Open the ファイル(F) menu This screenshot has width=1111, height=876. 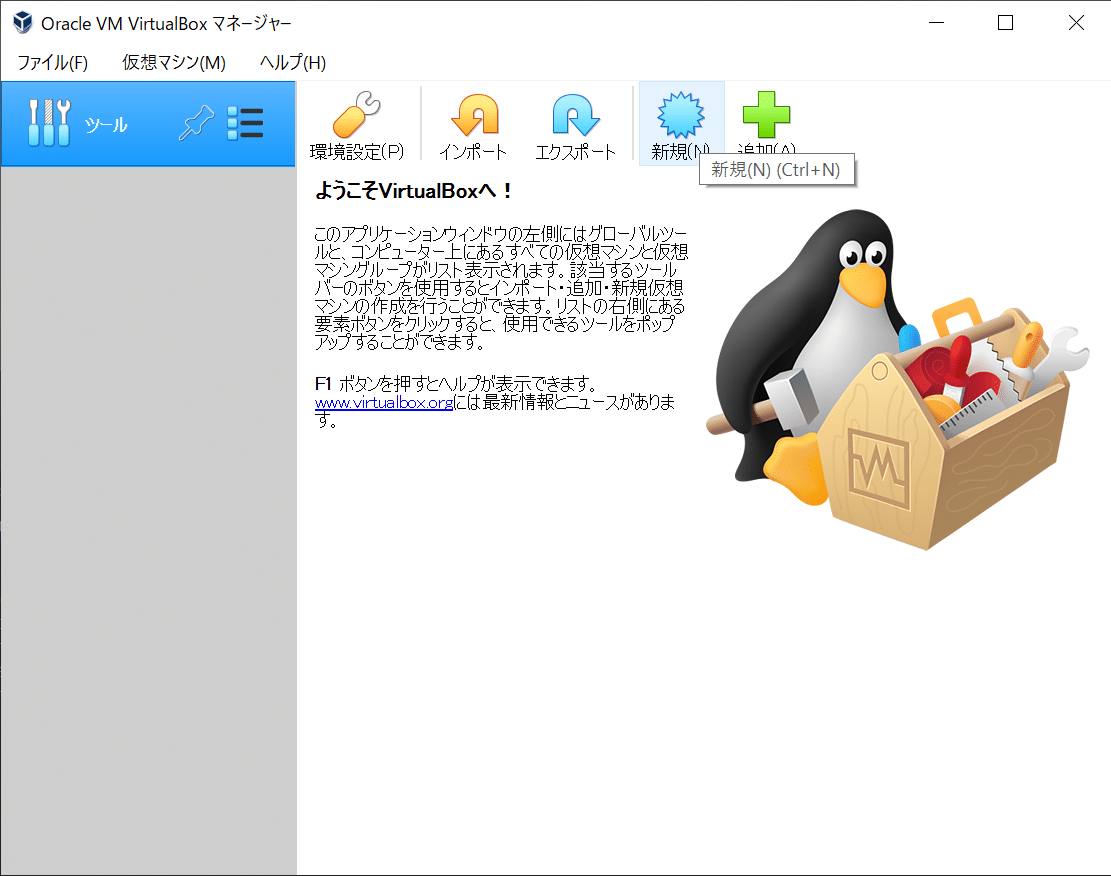[x=52, y=62]
